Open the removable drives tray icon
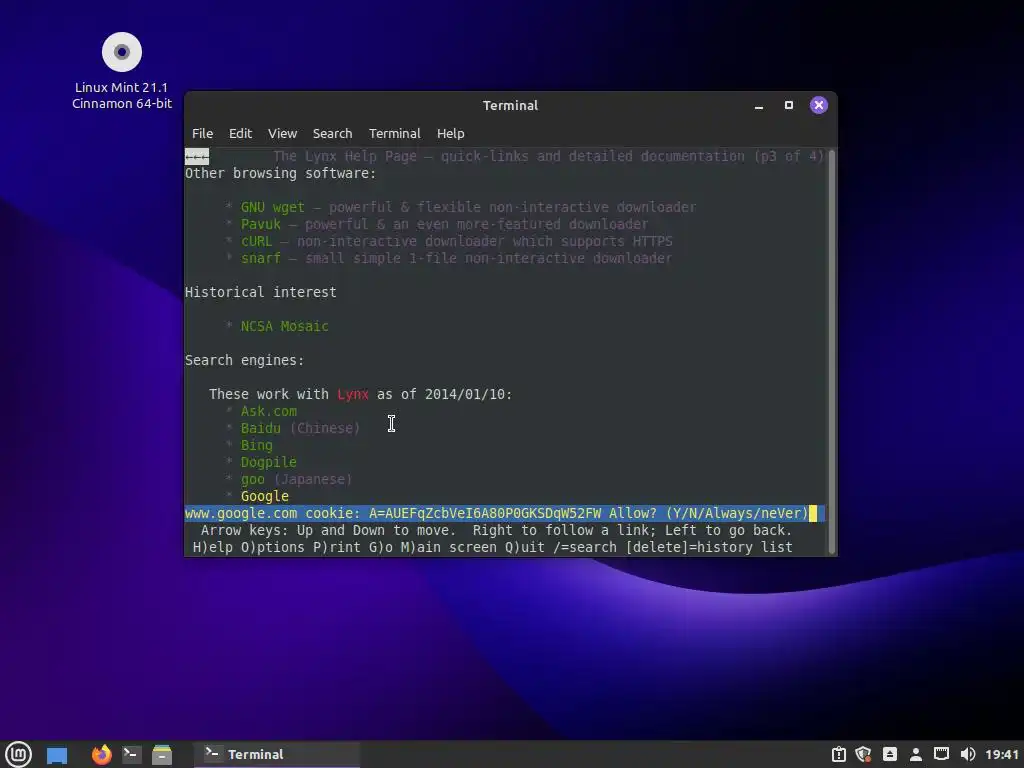 click(x=889, y=754)
